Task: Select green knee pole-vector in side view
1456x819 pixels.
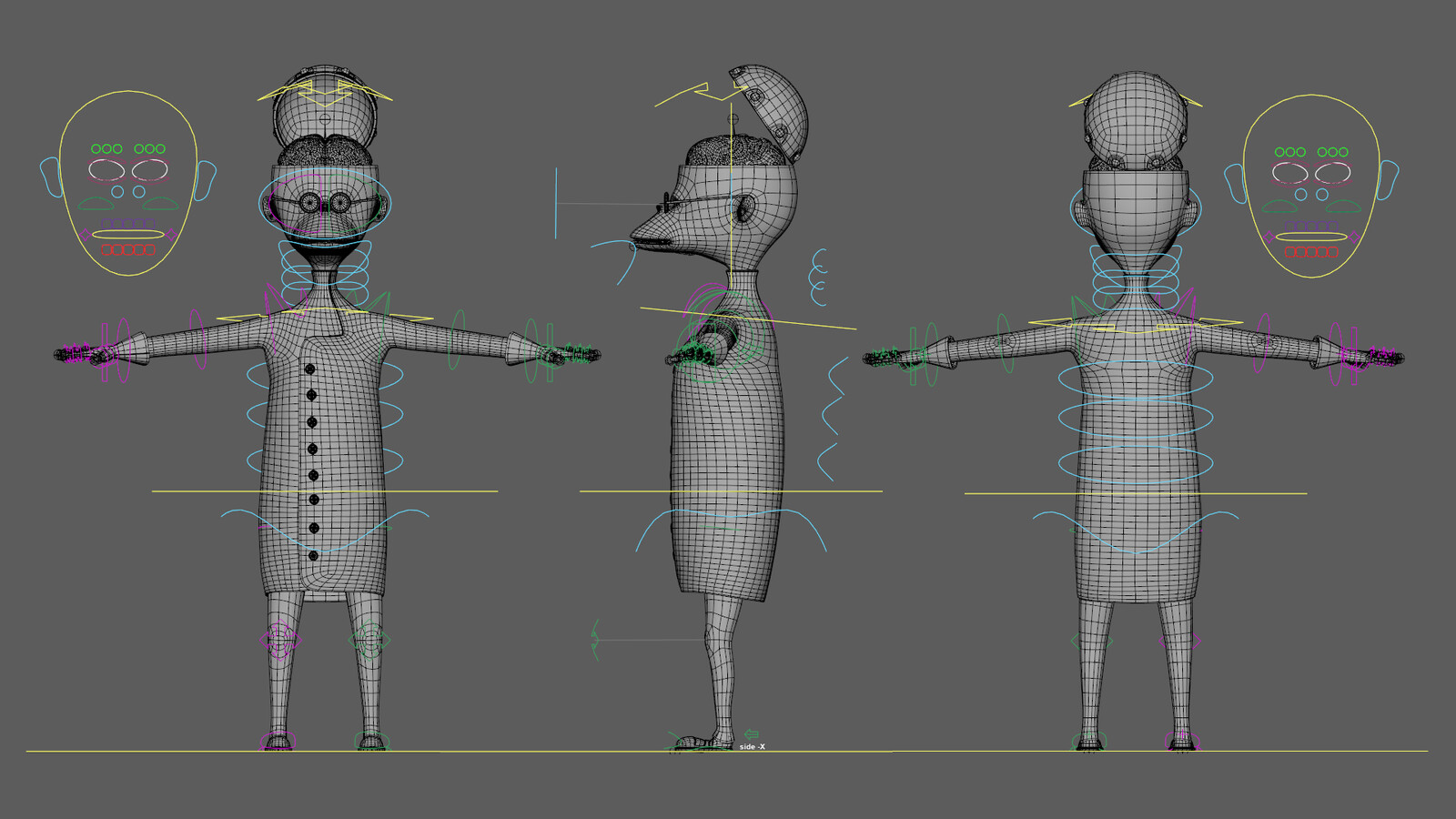Action: tap(595, 640)
